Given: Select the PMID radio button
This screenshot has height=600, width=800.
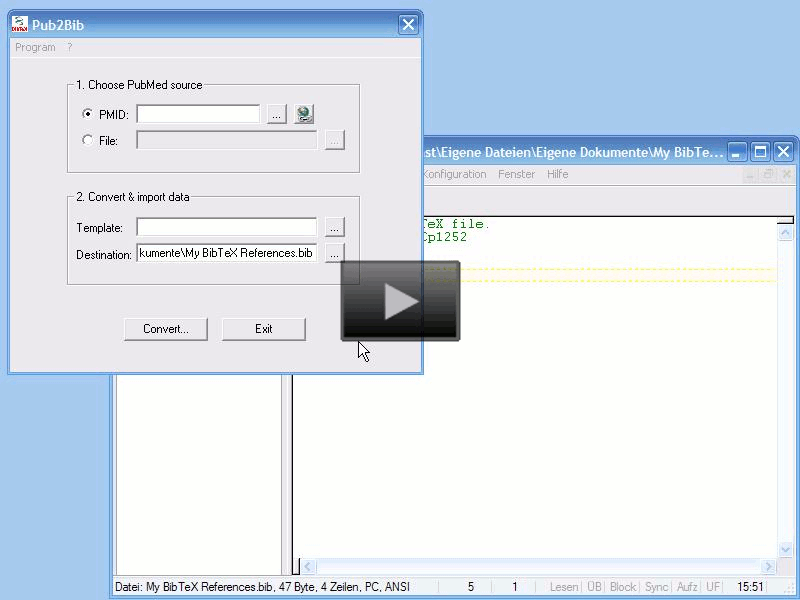Looking at the screenshot, I should pyautogui.click(x=88, y=115).
